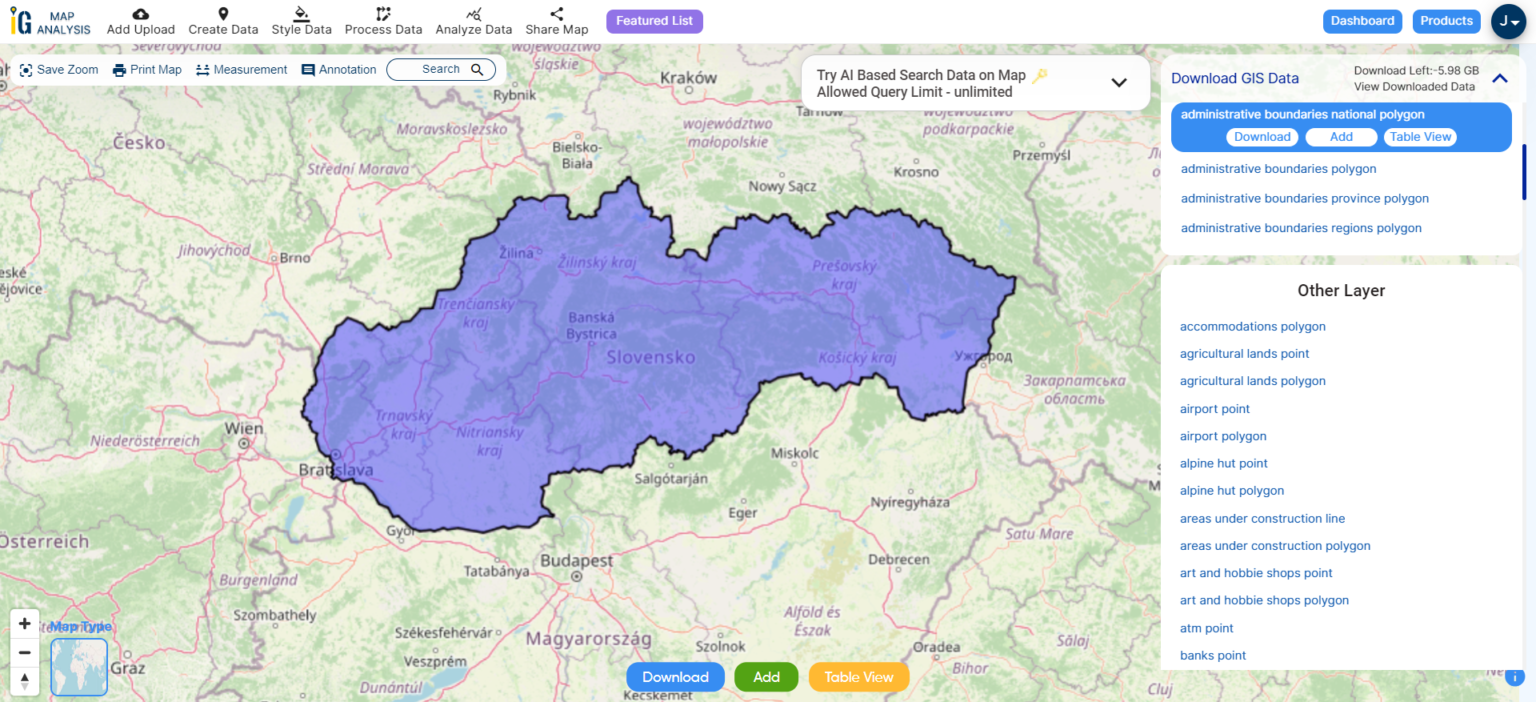Screen dimensions: 1536x702
Task: Go to the Dashboard
Action: coord(1362,20)
